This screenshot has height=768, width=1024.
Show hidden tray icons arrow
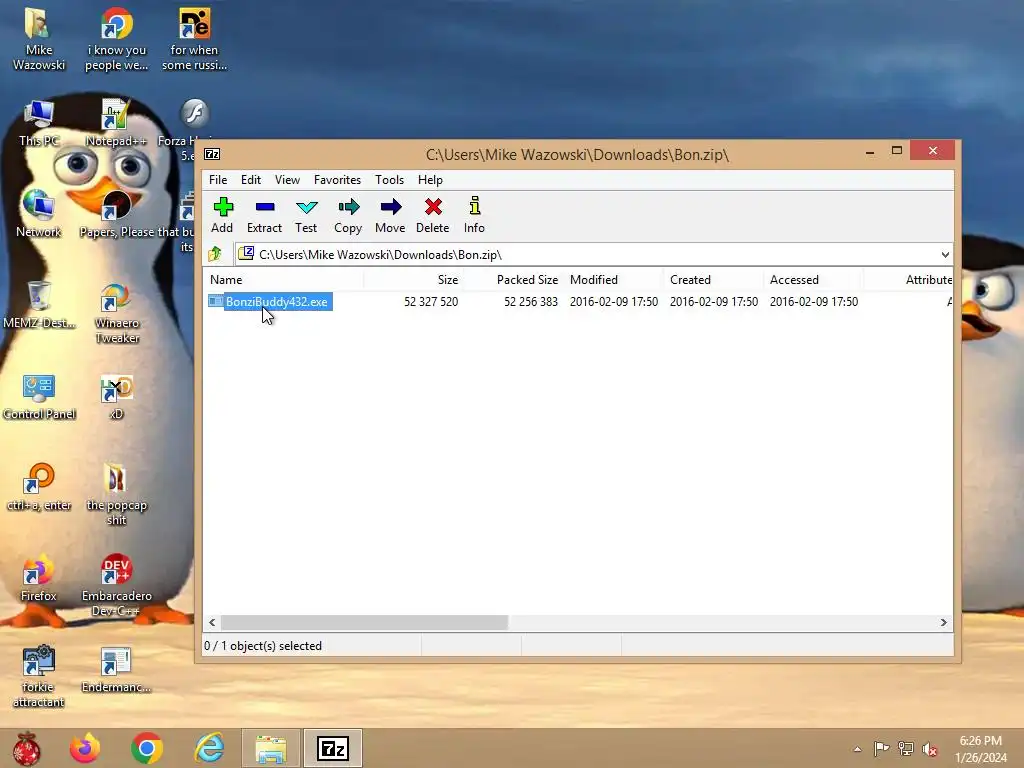(857, 749)
